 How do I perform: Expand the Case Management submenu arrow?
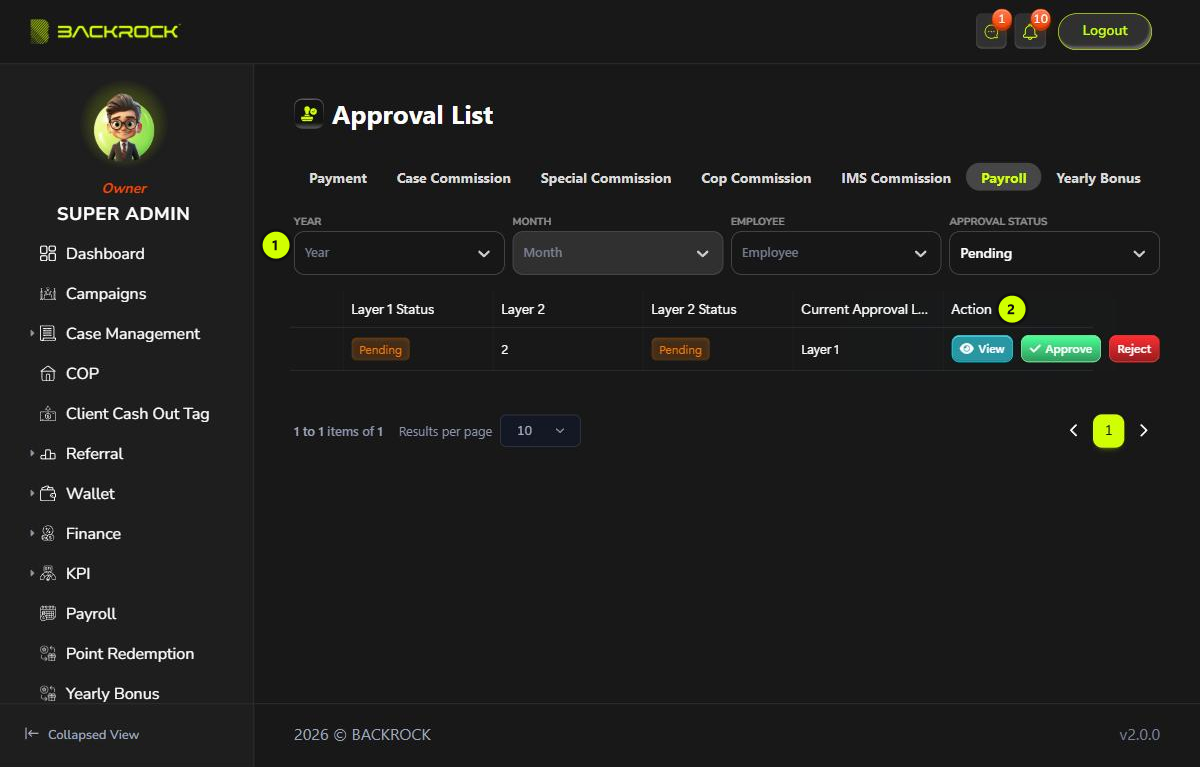click(x=32, y=334)
